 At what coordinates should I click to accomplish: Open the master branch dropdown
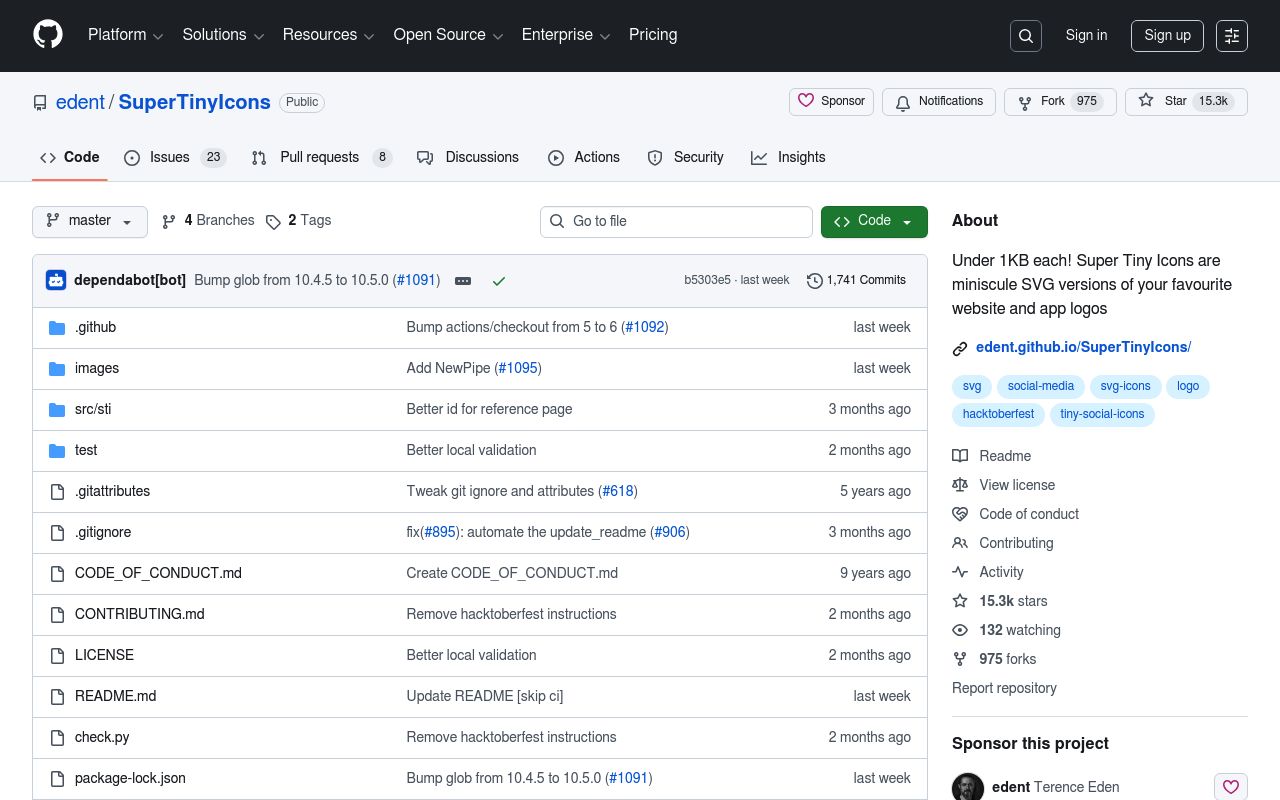90,221
